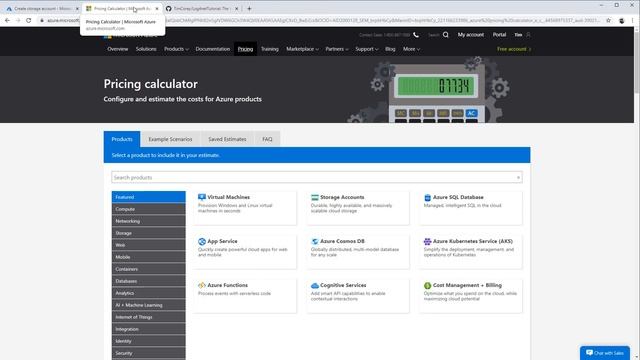Open the Blog navigation link
This screenshot has width=640, height=360.
[x=390, y=49]
